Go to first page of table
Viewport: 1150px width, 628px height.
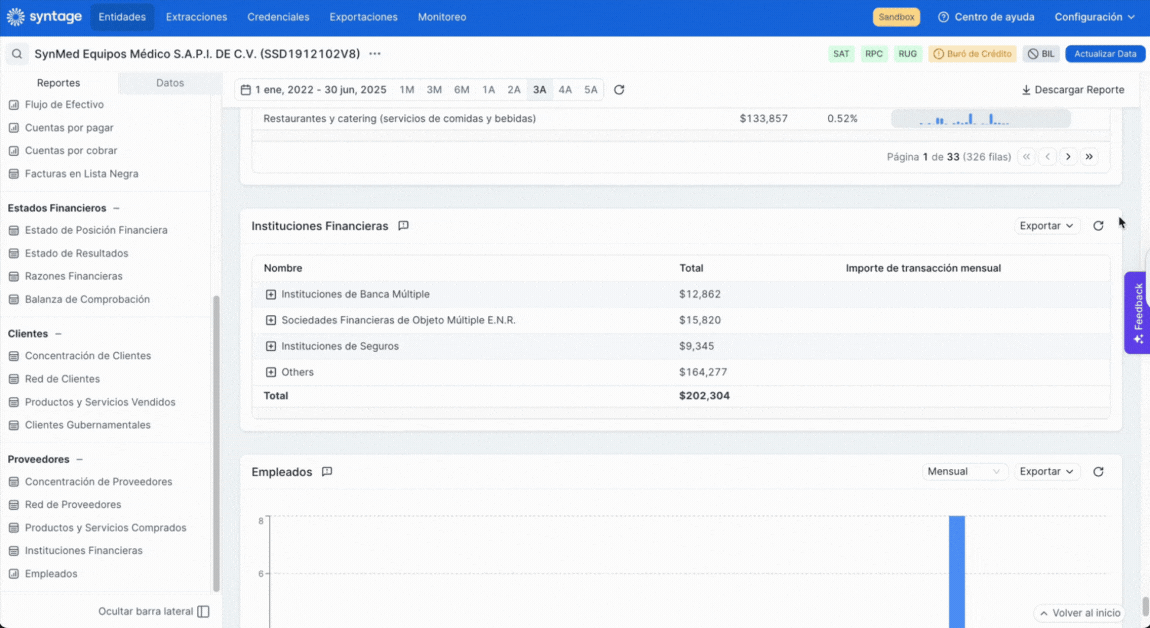pyautogui.click(x=1026, y=156)
